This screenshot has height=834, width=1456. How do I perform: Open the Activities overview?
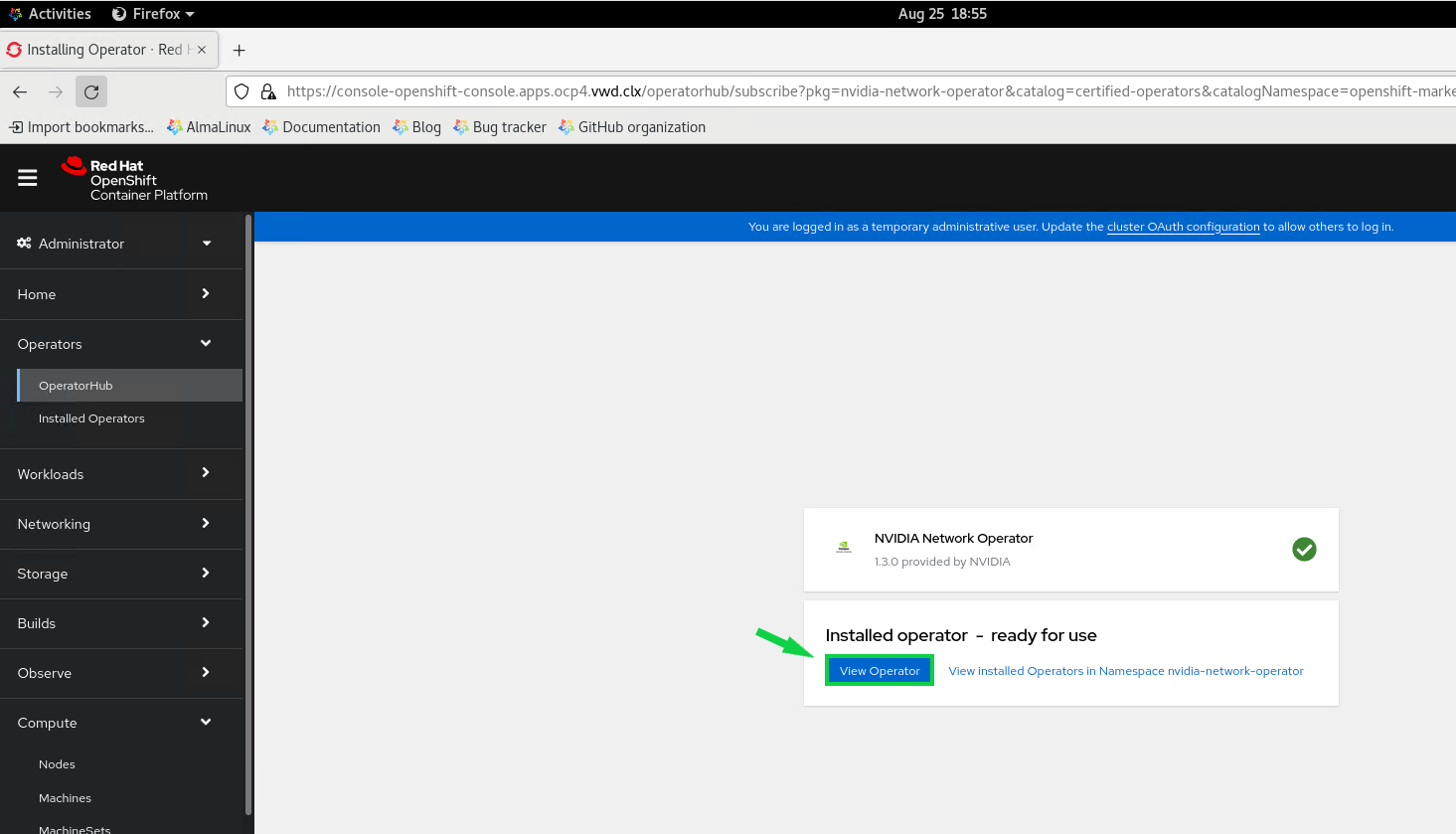click(x=50, y=14)
